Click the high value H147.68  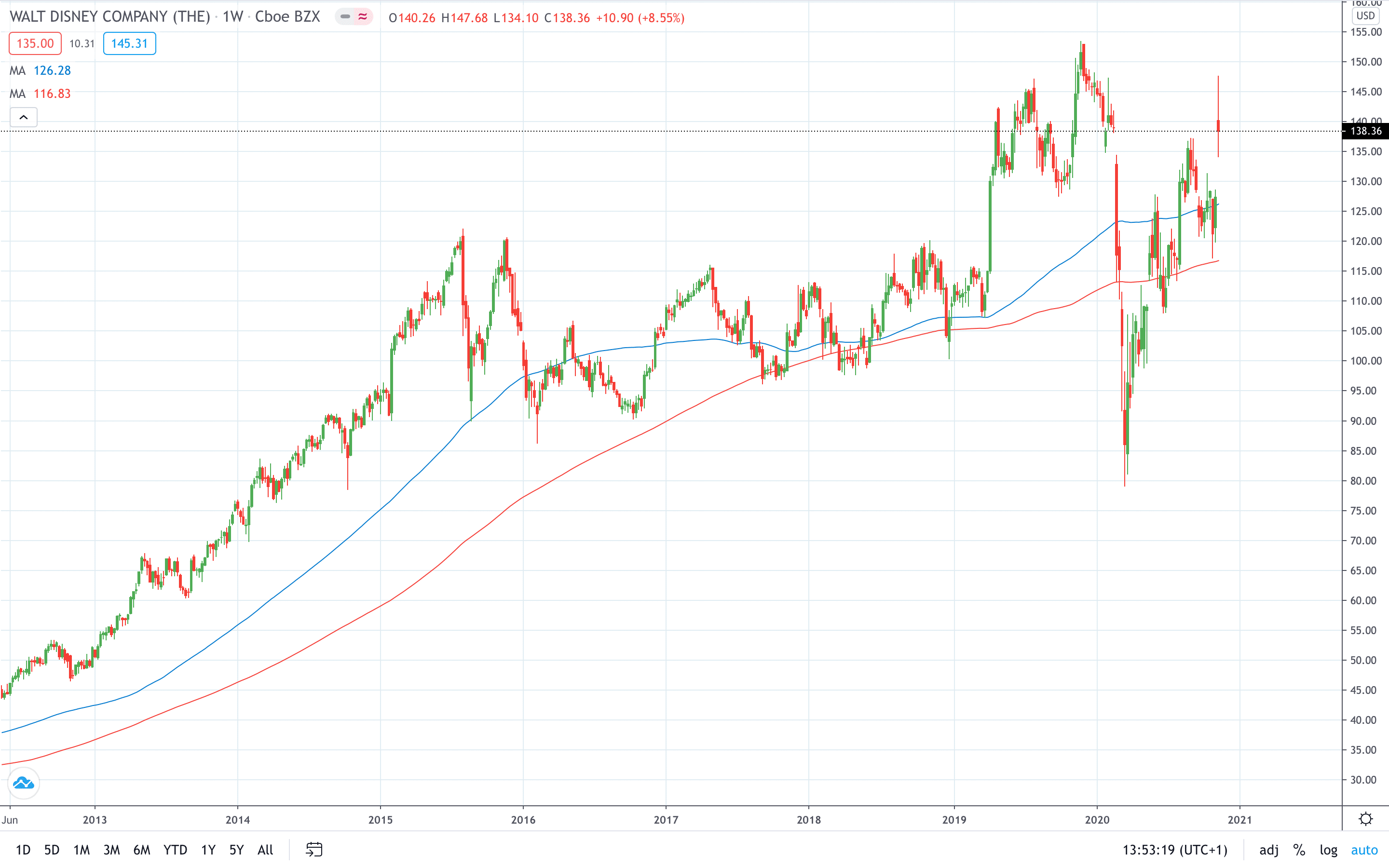click(464, 18)
